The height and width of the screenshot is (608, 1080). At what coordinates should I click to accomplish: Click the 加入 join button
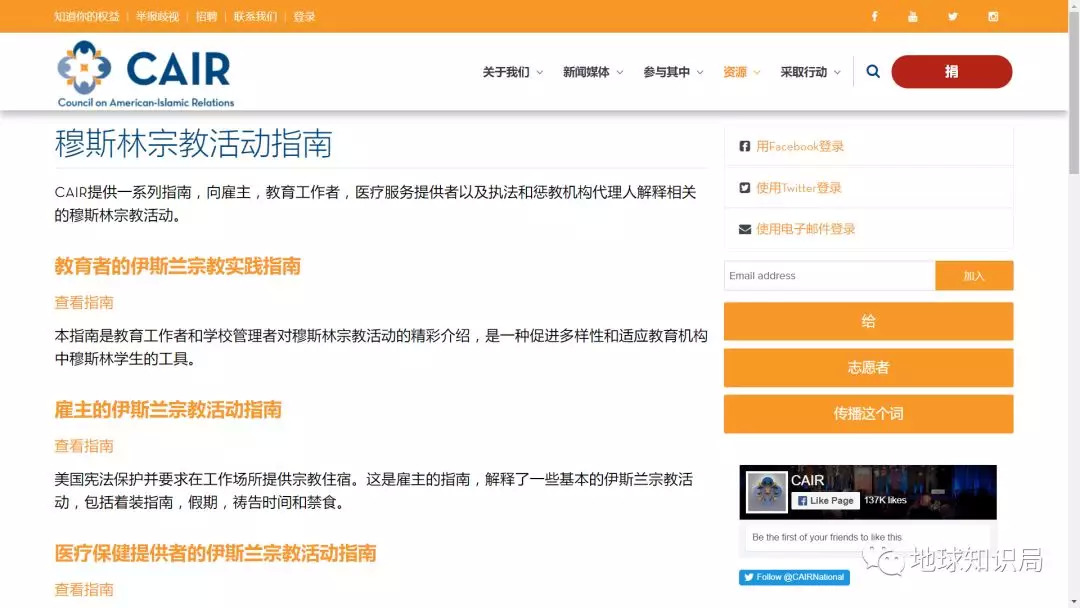click(974, 275)
